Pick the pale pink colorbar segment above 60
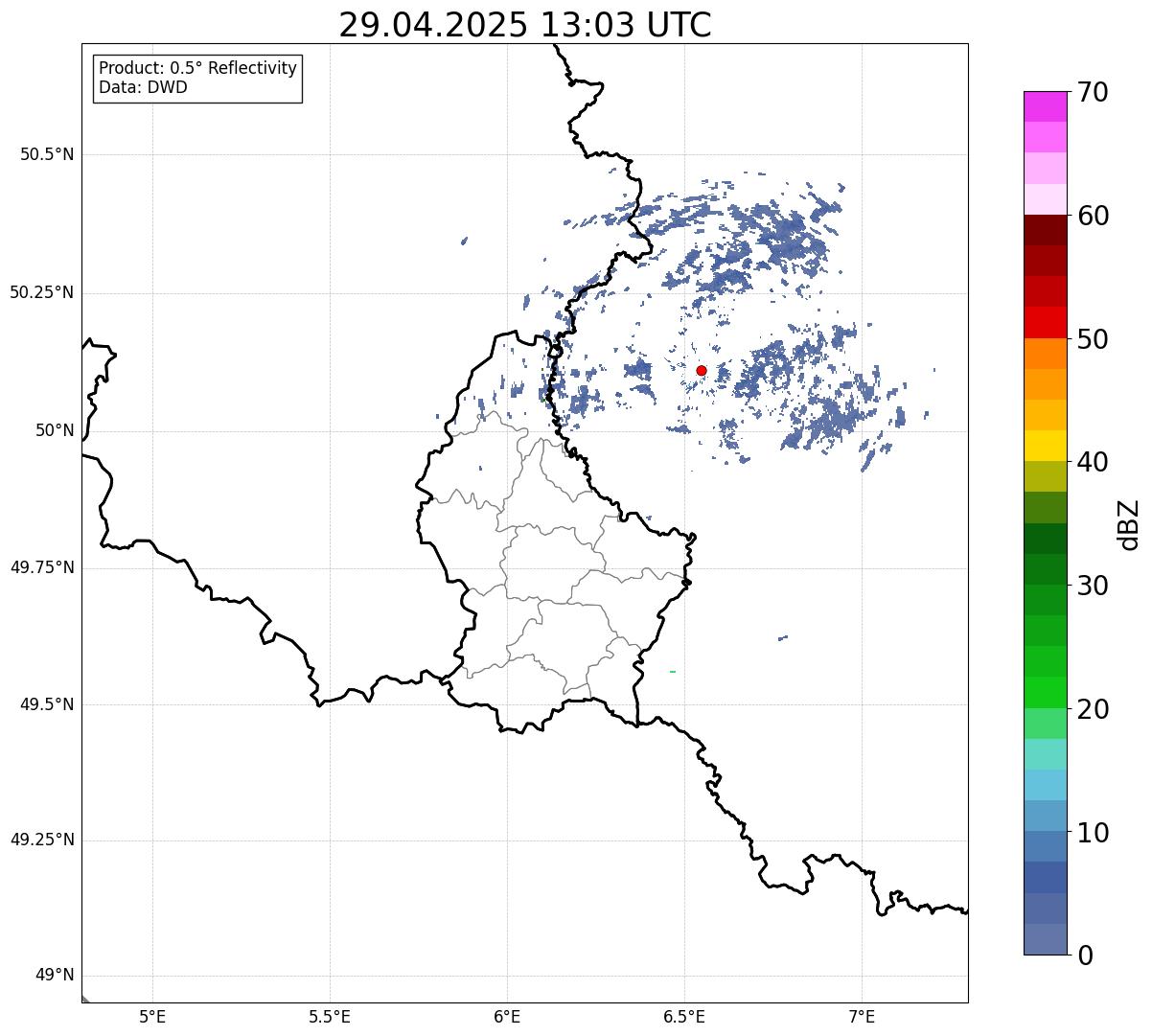 pos(1045,199)
